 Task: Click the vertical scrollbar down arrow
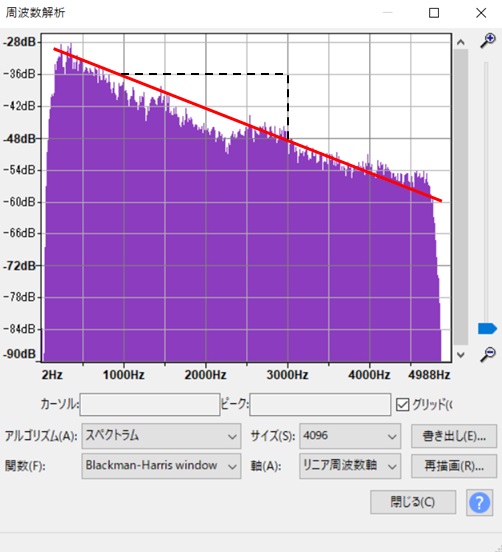tap(460, 355)
